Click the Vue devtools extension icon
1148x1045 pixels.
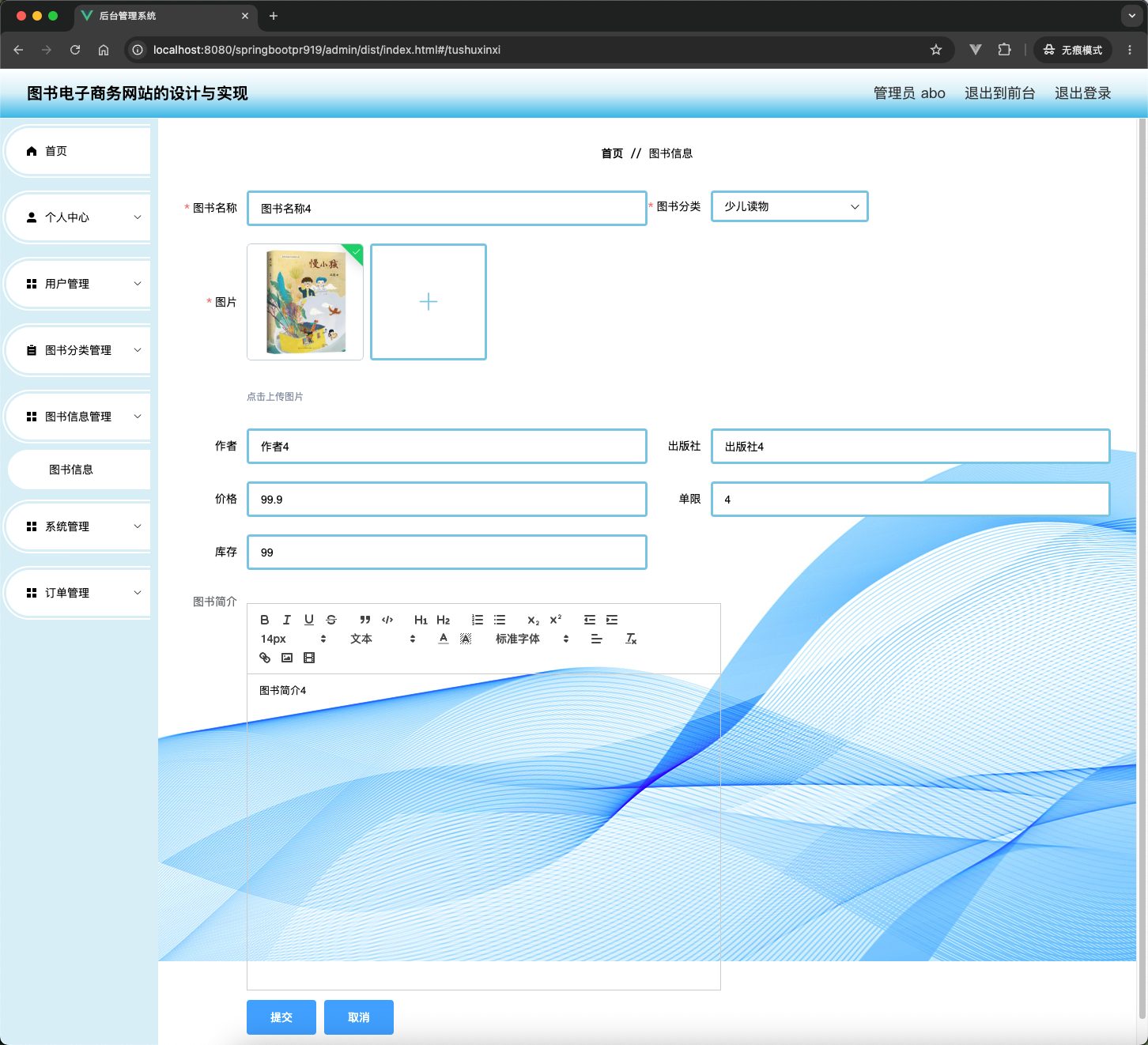tap(976, 50)
